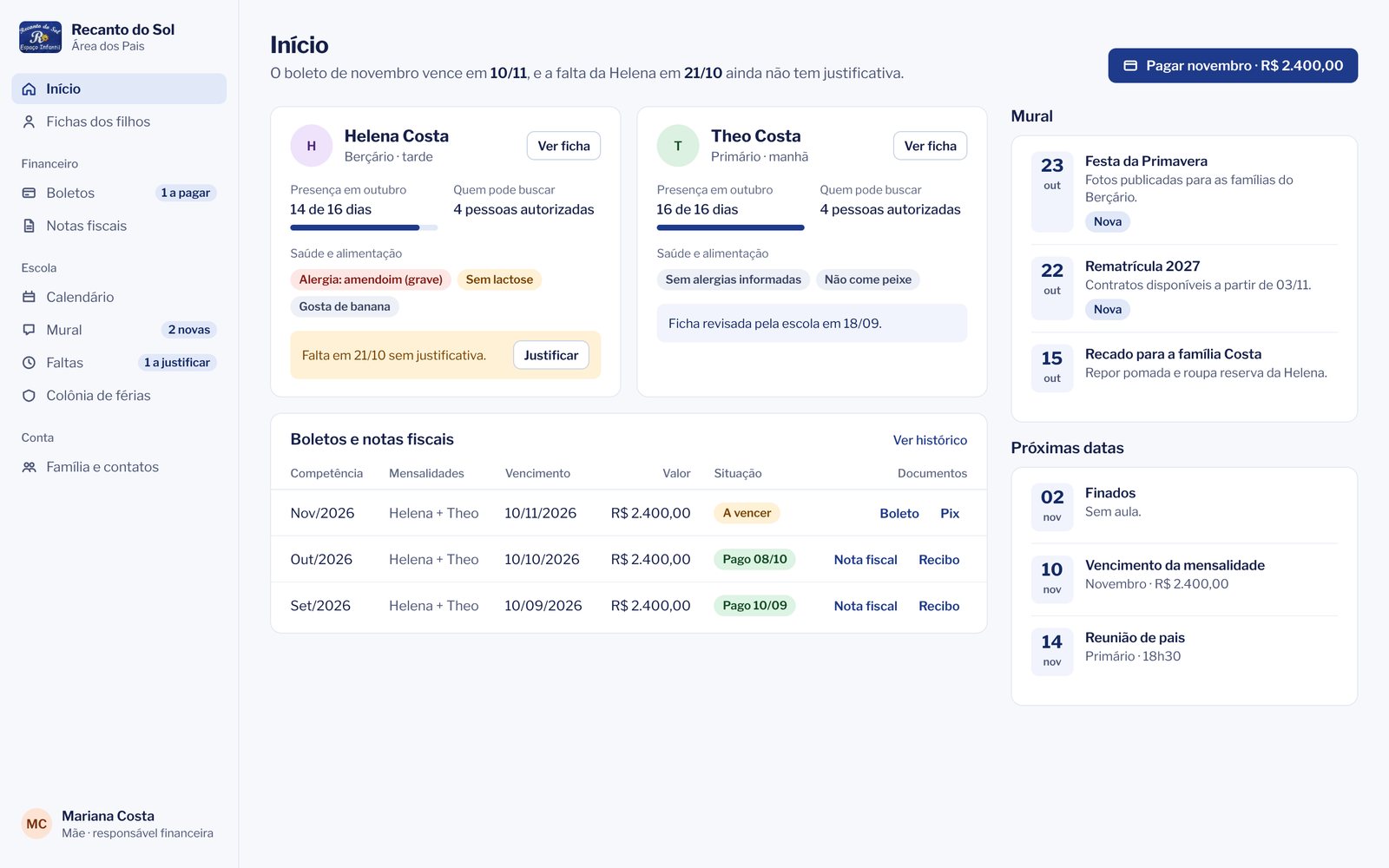
Task: Click Justificar for the 21/10 absence
Action: coord(550,355)
